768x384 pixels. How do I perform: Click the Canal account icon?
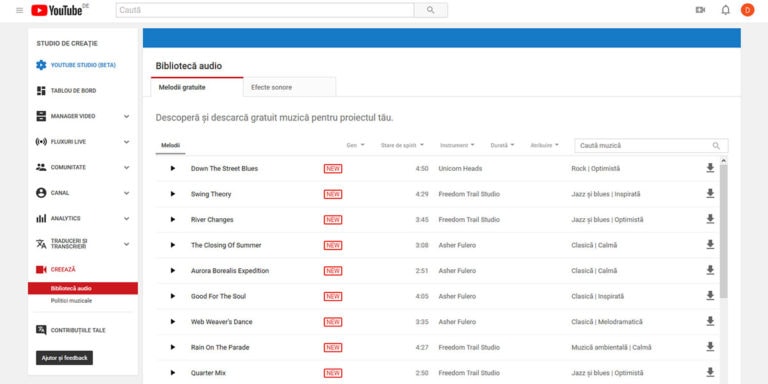pos(41,193)
